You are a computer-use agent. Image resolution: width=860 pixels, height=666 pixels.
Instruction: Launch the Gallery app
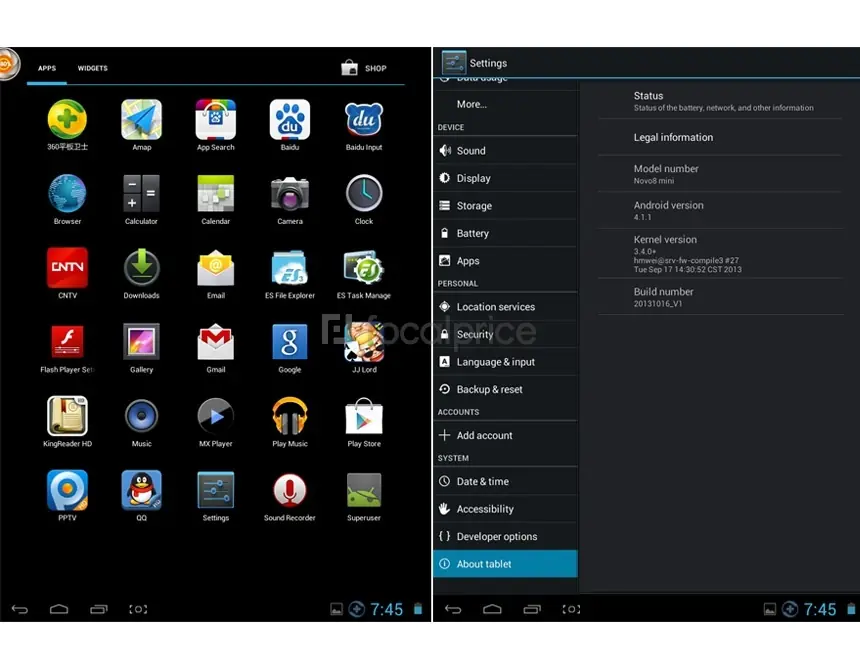pos(142,341)
